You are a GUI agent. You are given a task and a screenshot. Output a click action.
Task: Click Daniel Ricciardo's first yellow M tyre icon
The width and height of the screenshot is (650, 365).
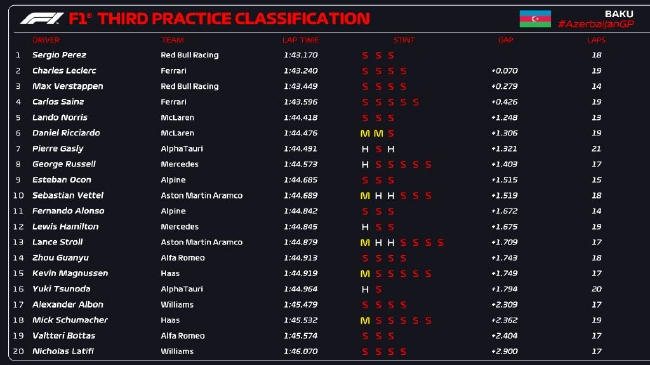tap(365, 134)
